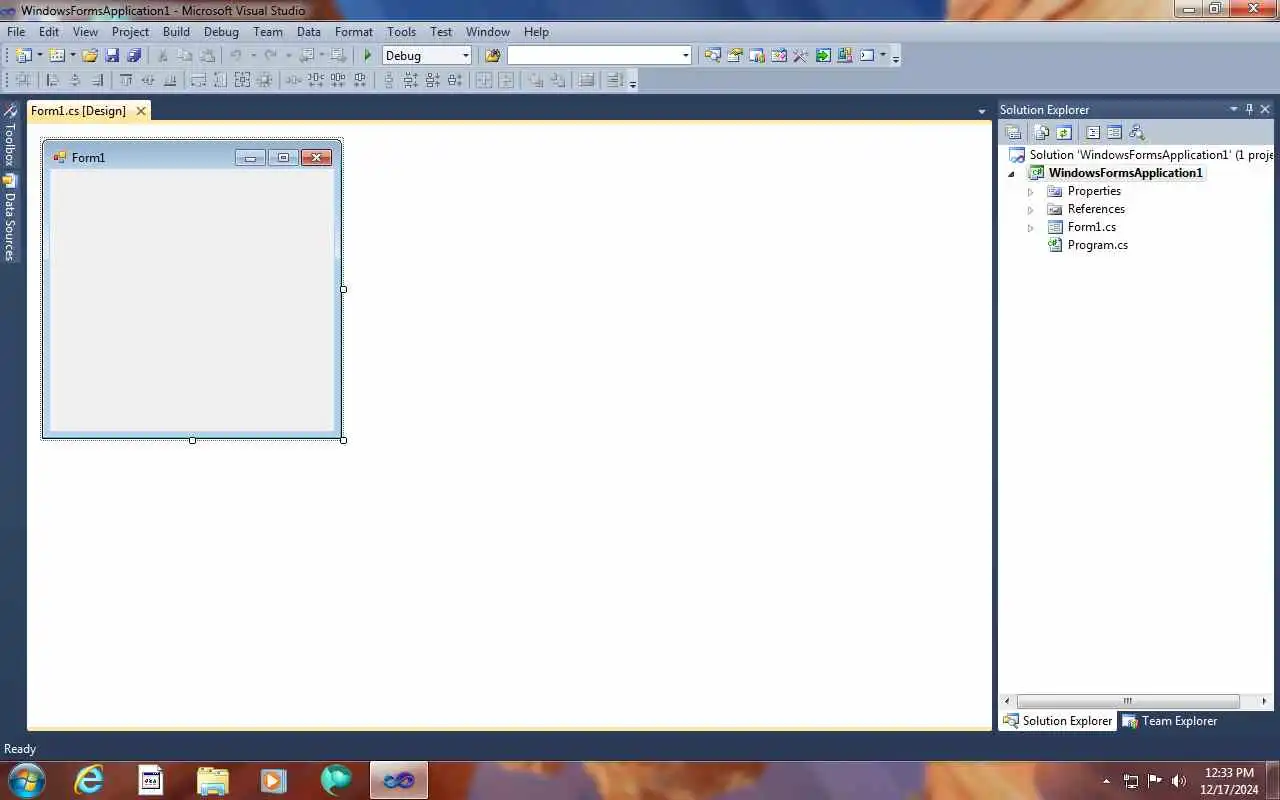The image size is (1280, 800).
Task: Collapse the WindowsFormsApplication1 project node
Action: click(x=1011, y=173)
